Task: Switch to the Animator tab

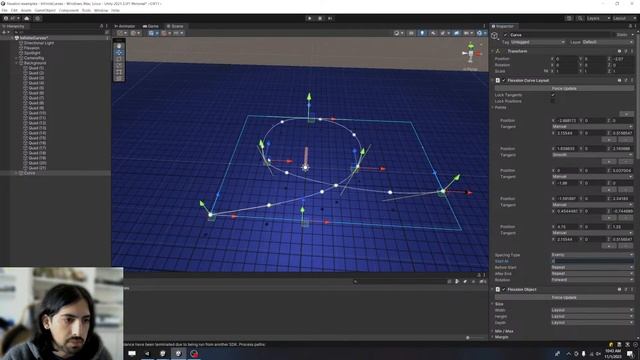Action: (x=125, y=26)
